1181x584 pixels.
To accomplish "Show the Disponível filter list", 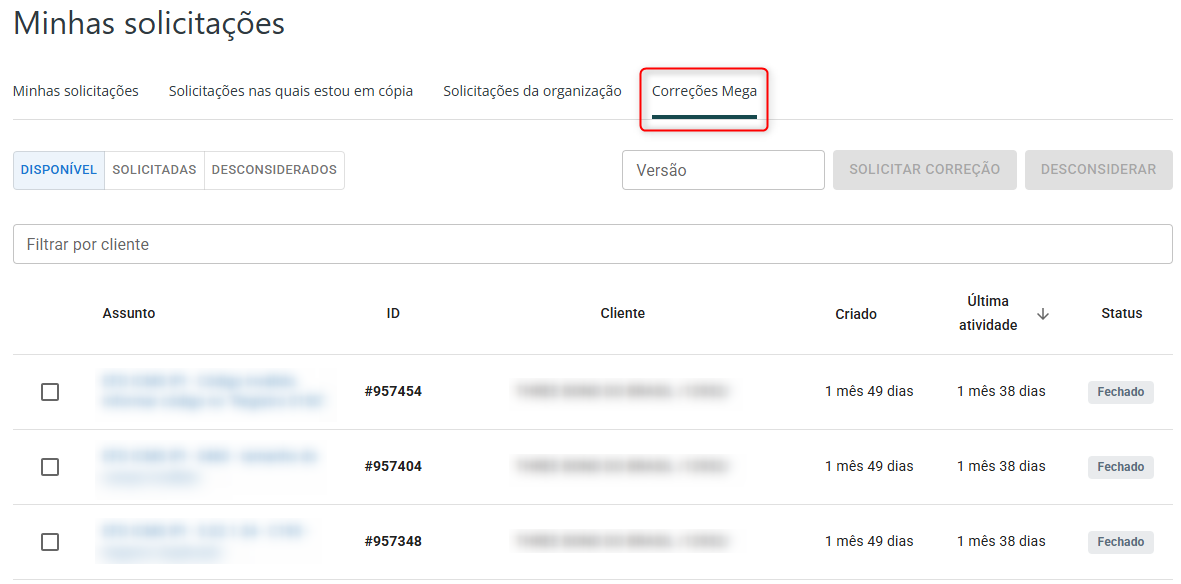I will (x=59, y=170).
